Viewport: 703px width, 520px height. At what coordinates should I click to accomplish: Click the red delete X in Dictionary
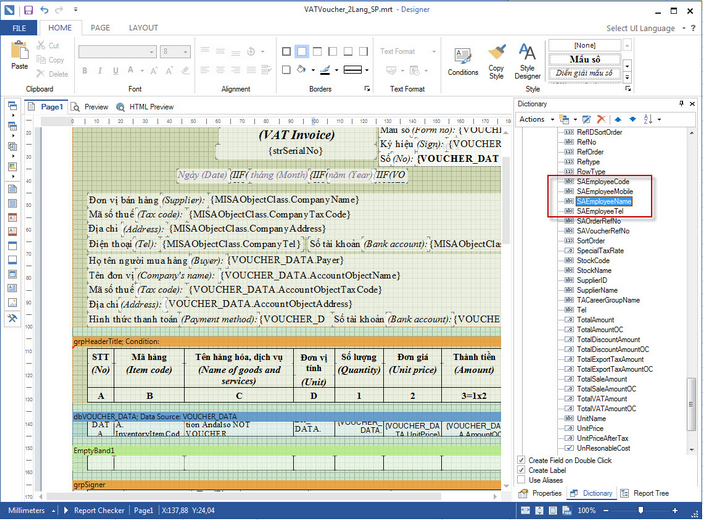[601, 119]
